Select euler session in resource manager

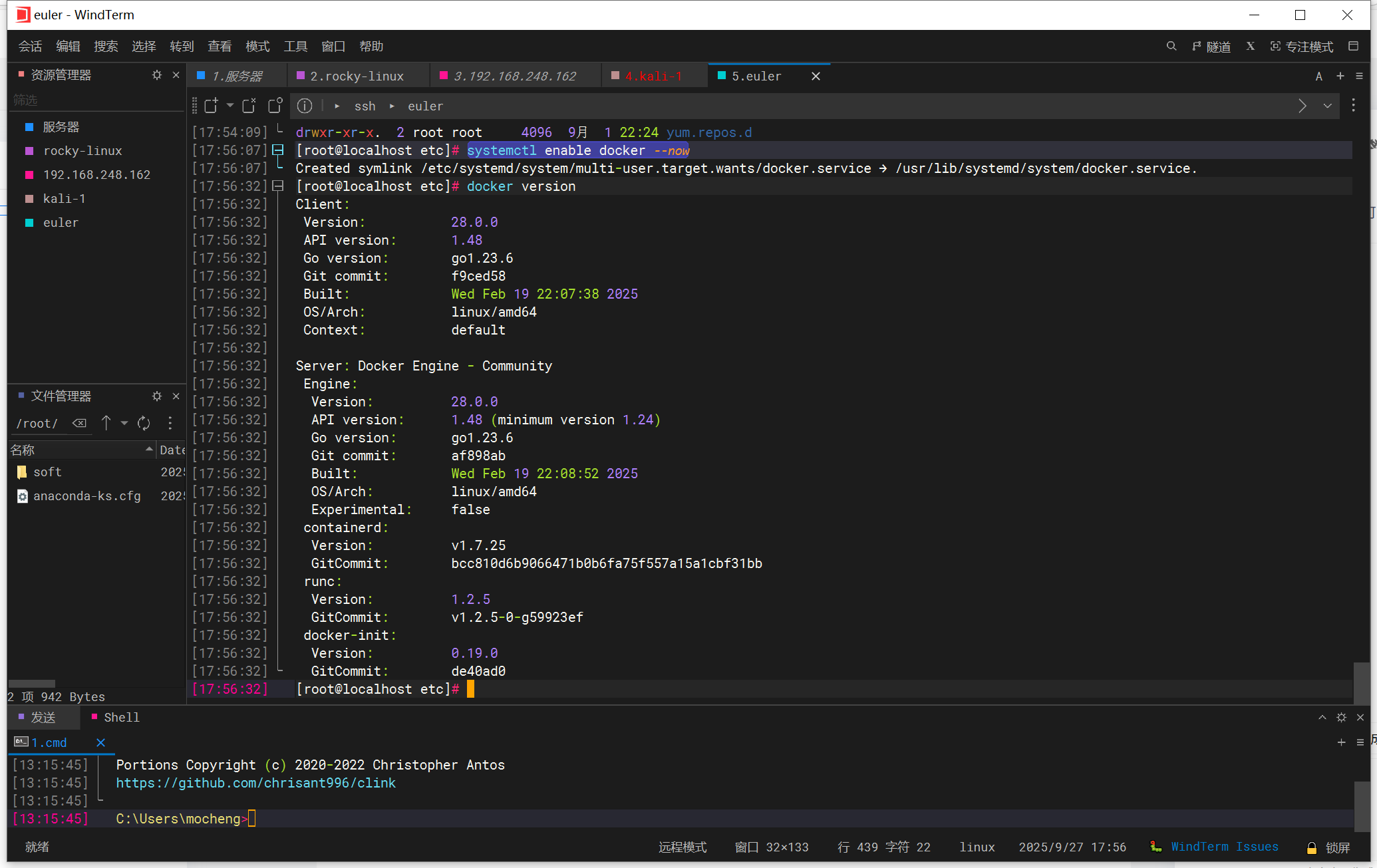tap(96, 222)
